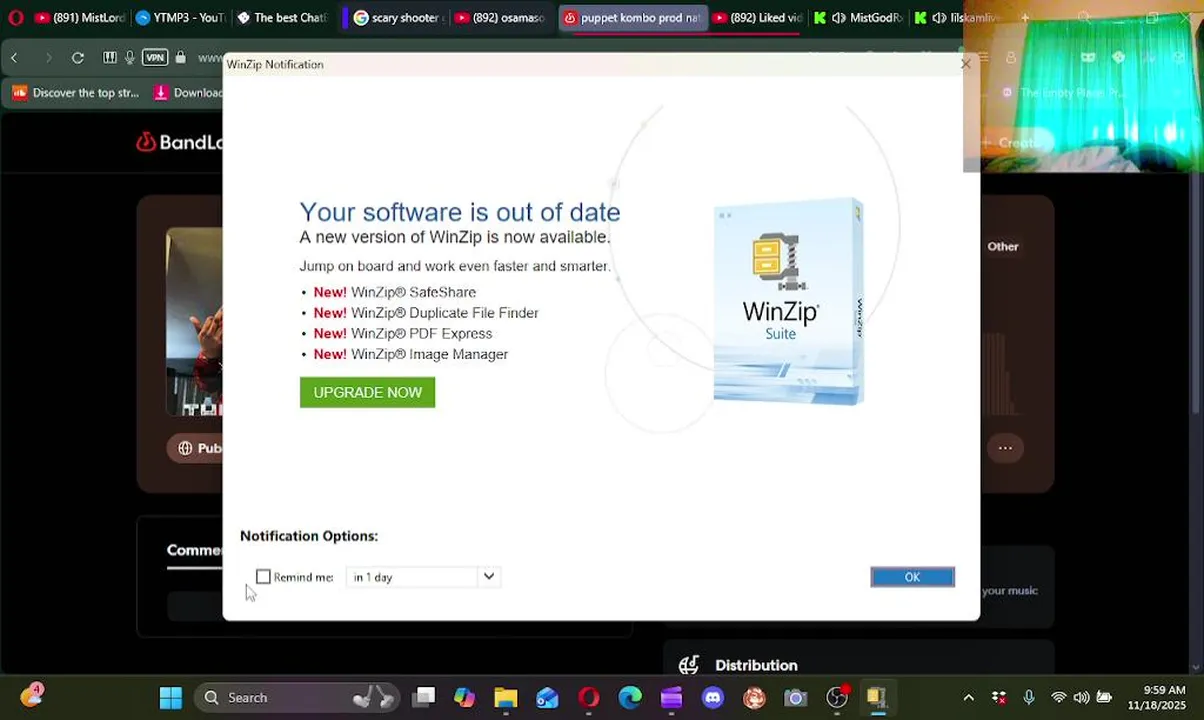
Task: Go back in the Opera browser
Action: click(x=14, y=58)
